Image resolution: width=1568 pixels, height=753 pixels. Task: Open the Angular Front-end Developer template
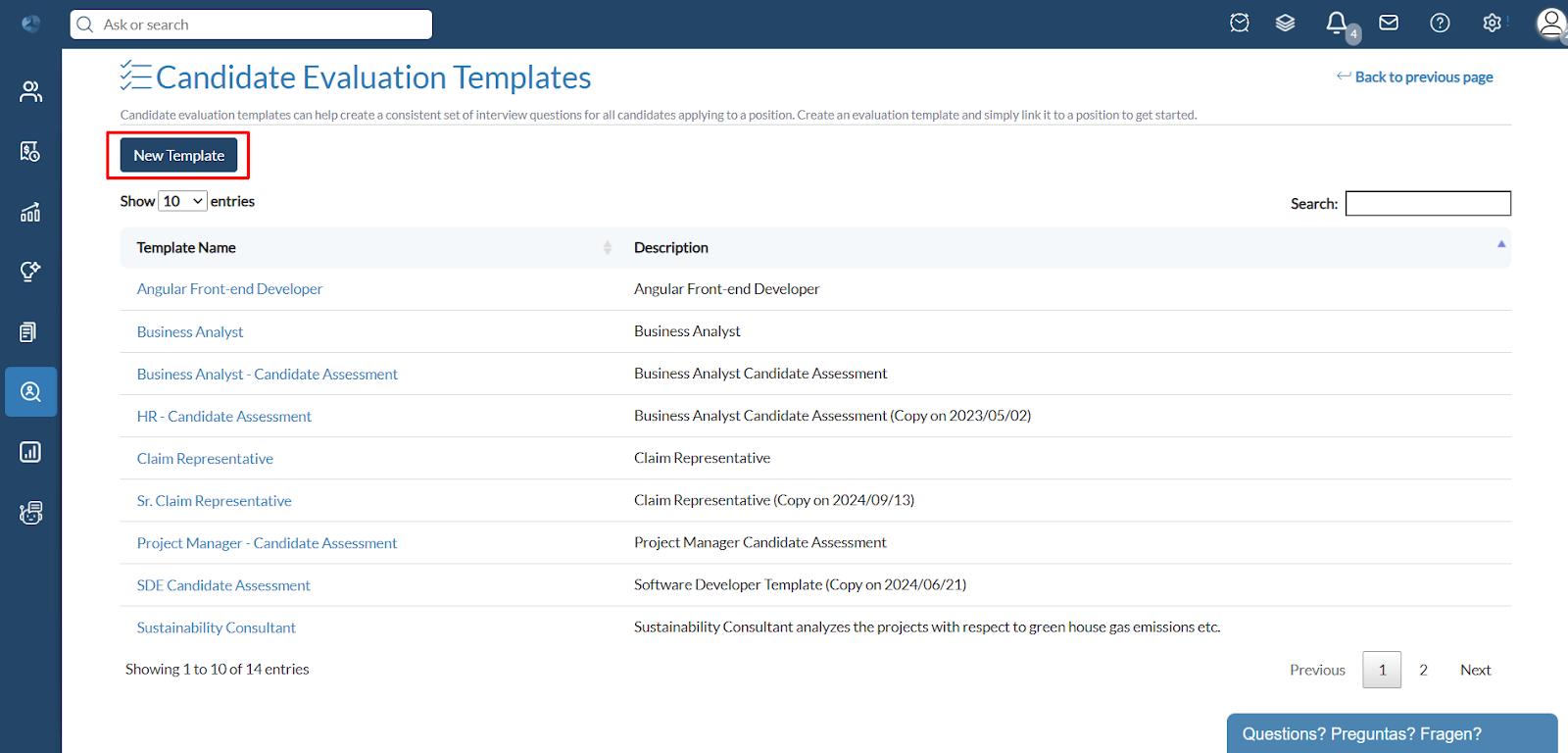pyautogui.click(x=229, y=289)
